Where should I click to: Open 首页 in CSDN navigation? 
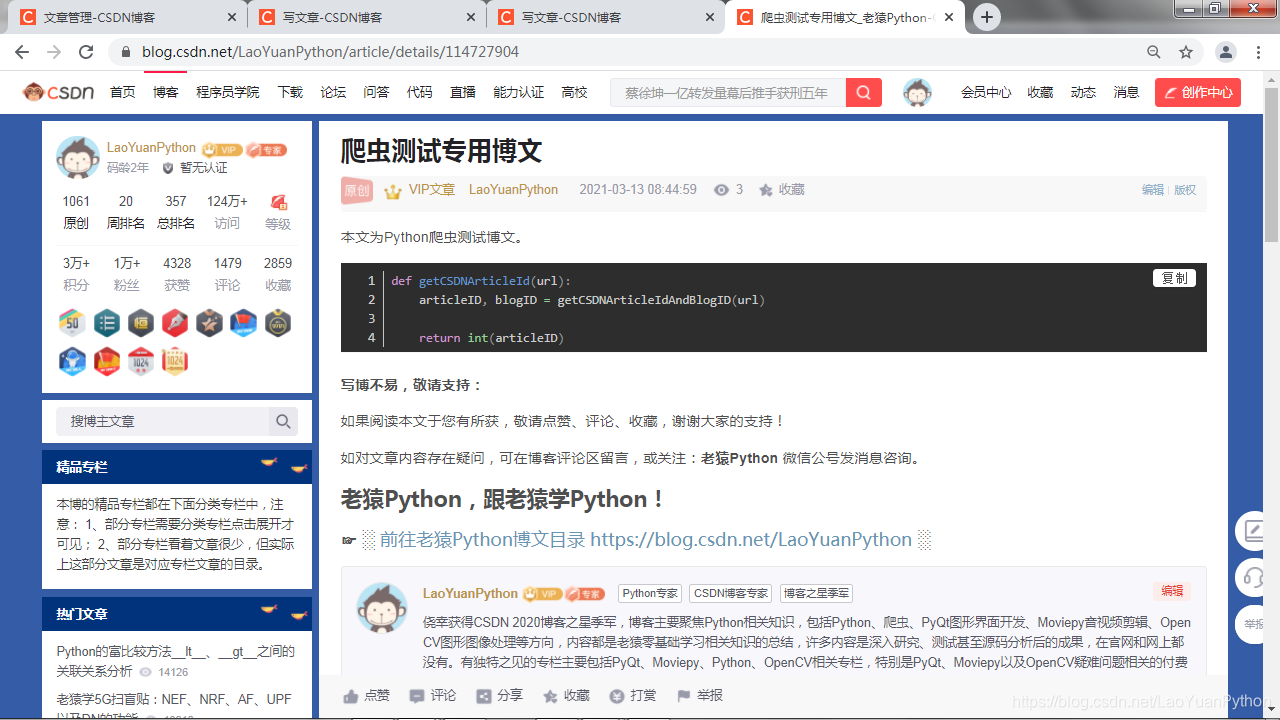pyautogui.click(x=123, y=92)
